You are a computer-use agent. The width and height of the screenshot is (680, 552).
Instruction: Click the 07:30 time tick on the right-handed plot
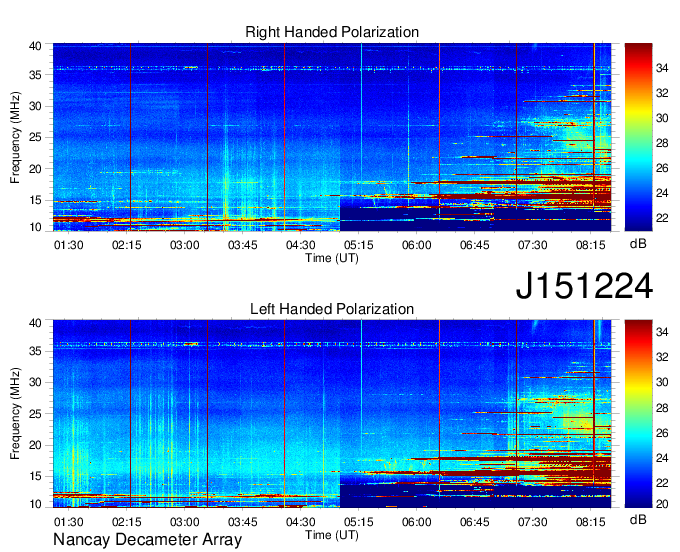tap(533, 245)
